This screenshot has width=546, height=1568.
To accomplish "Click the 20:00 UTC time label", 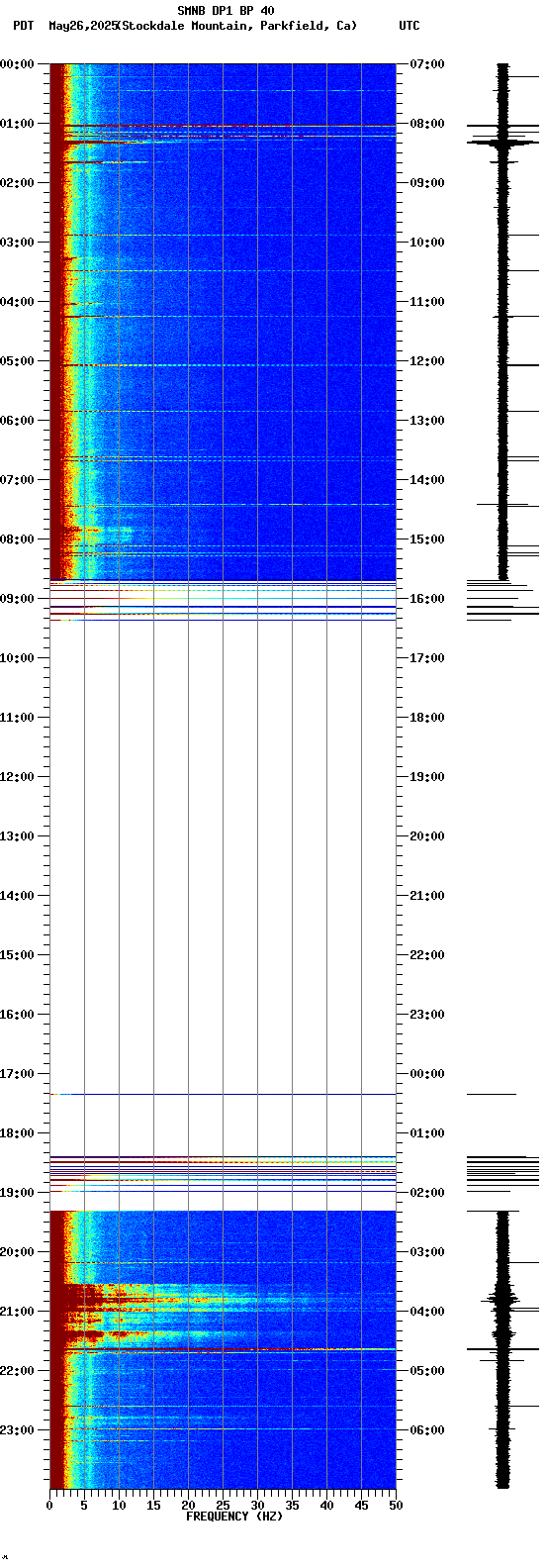I will tap(427, 836).
